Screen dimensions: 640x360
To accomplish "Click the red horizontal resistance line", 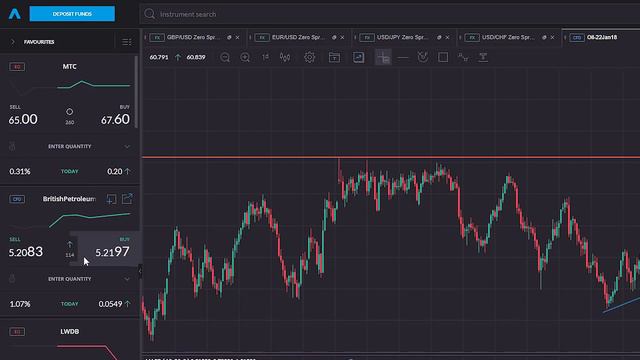I will point(391,157).
